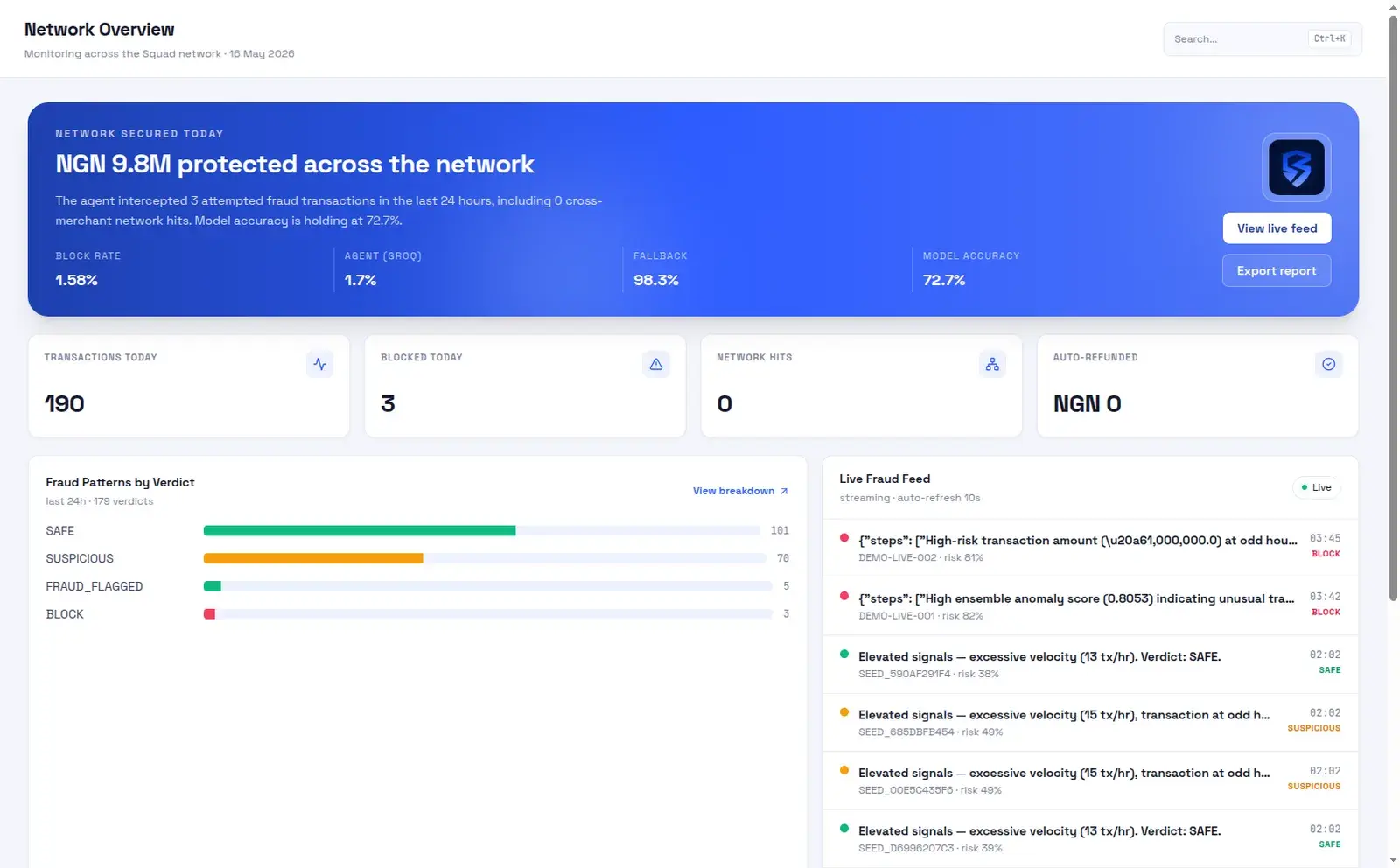Click the red dot on DEMO-LIVE-002 feed entry
The width and height of the screenshot is (1400, 868).
coord(843,538)
